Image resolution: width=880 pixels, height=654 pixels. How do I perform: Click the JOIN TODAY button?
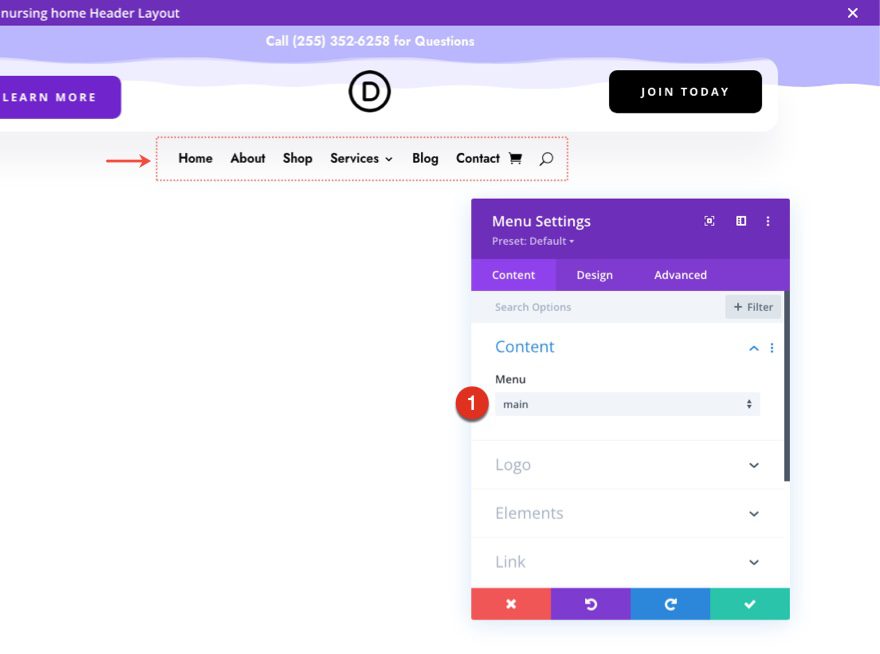pyautogui.click(x=685, y=91)
